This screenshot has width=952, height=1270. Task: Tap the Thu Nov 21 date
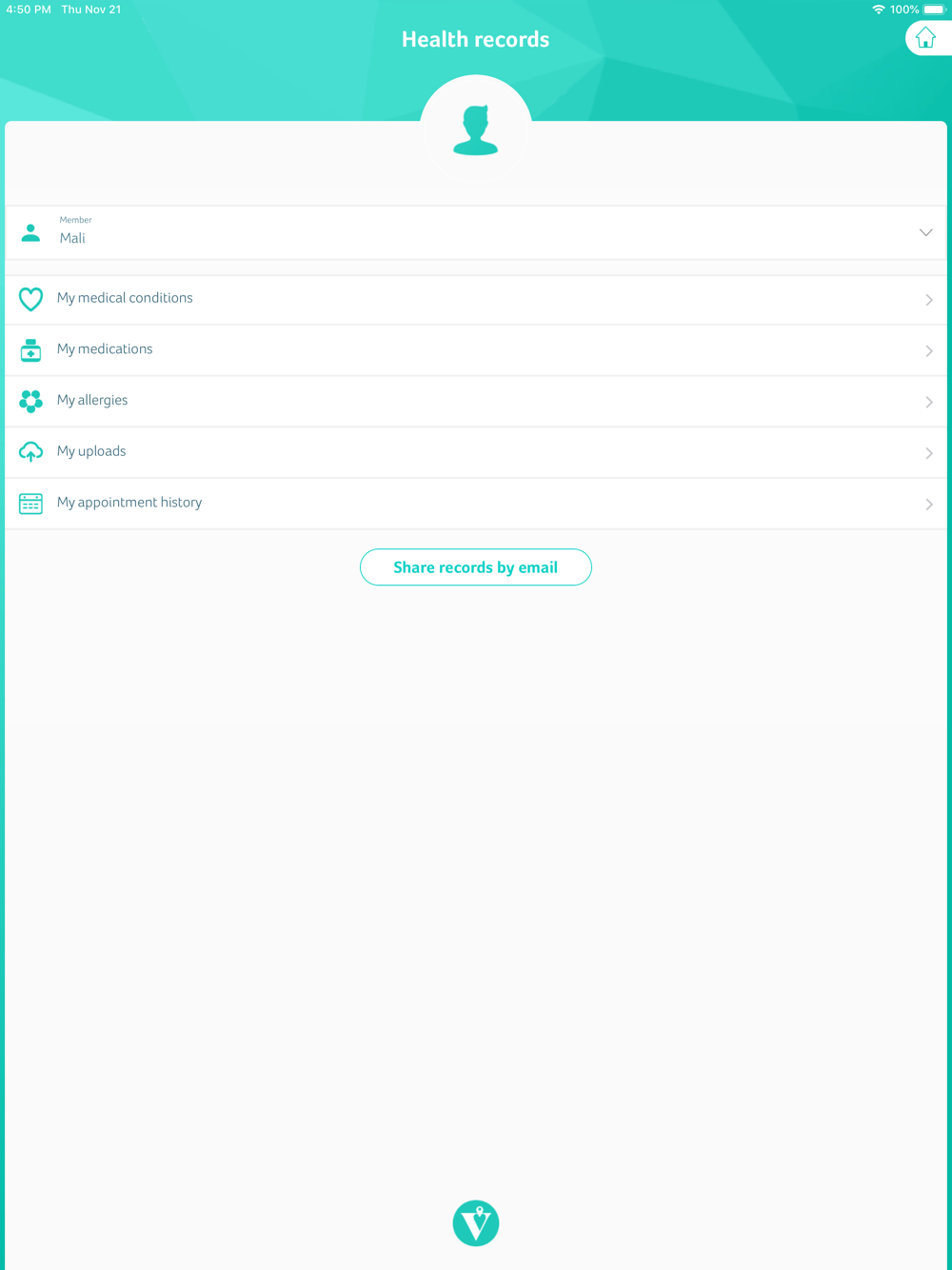pyautogui.click(x=91, y=10)
